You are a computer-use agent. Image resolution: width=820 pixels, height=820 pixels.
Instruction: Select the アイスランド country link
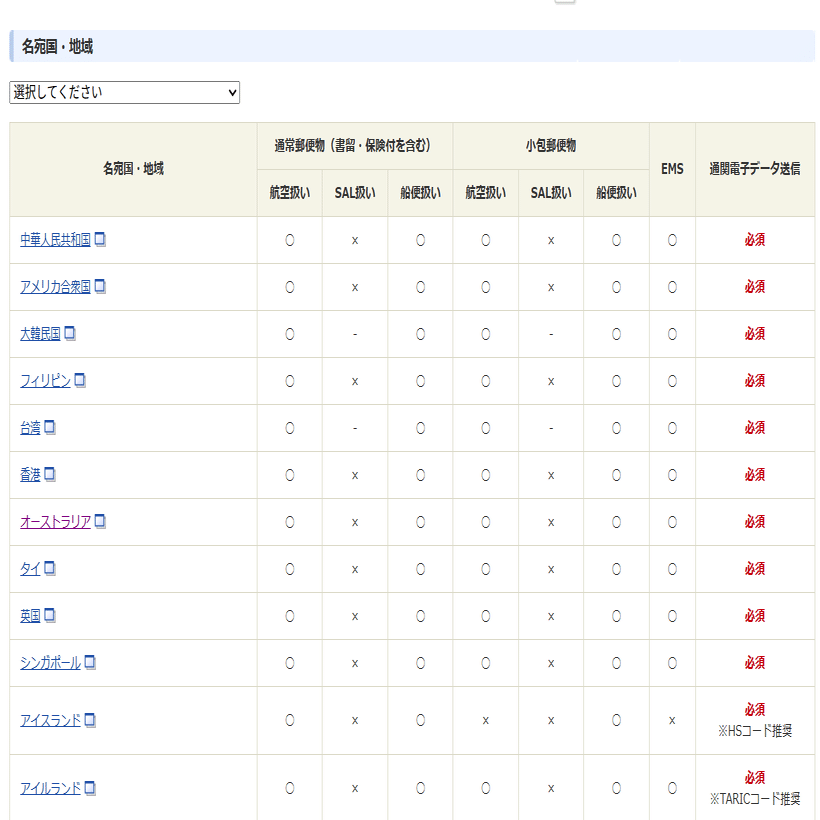(x=51, y=720)
